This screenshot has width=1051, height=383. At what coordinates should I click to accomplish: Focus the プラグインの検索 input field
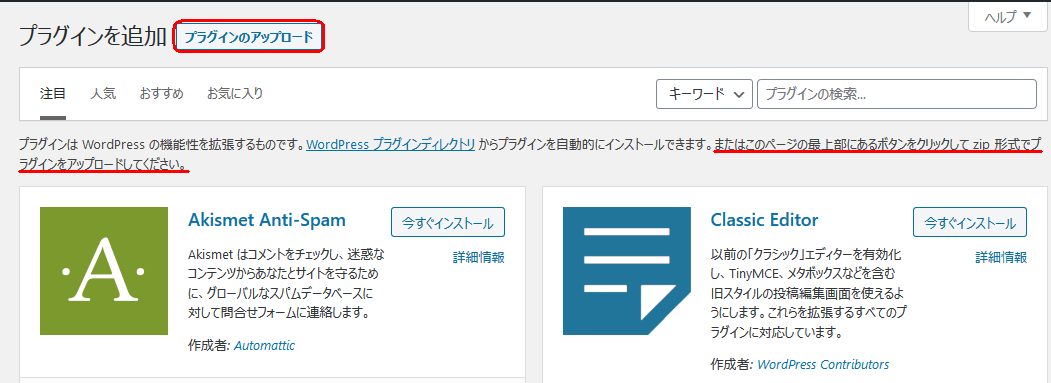pos(897,94)
